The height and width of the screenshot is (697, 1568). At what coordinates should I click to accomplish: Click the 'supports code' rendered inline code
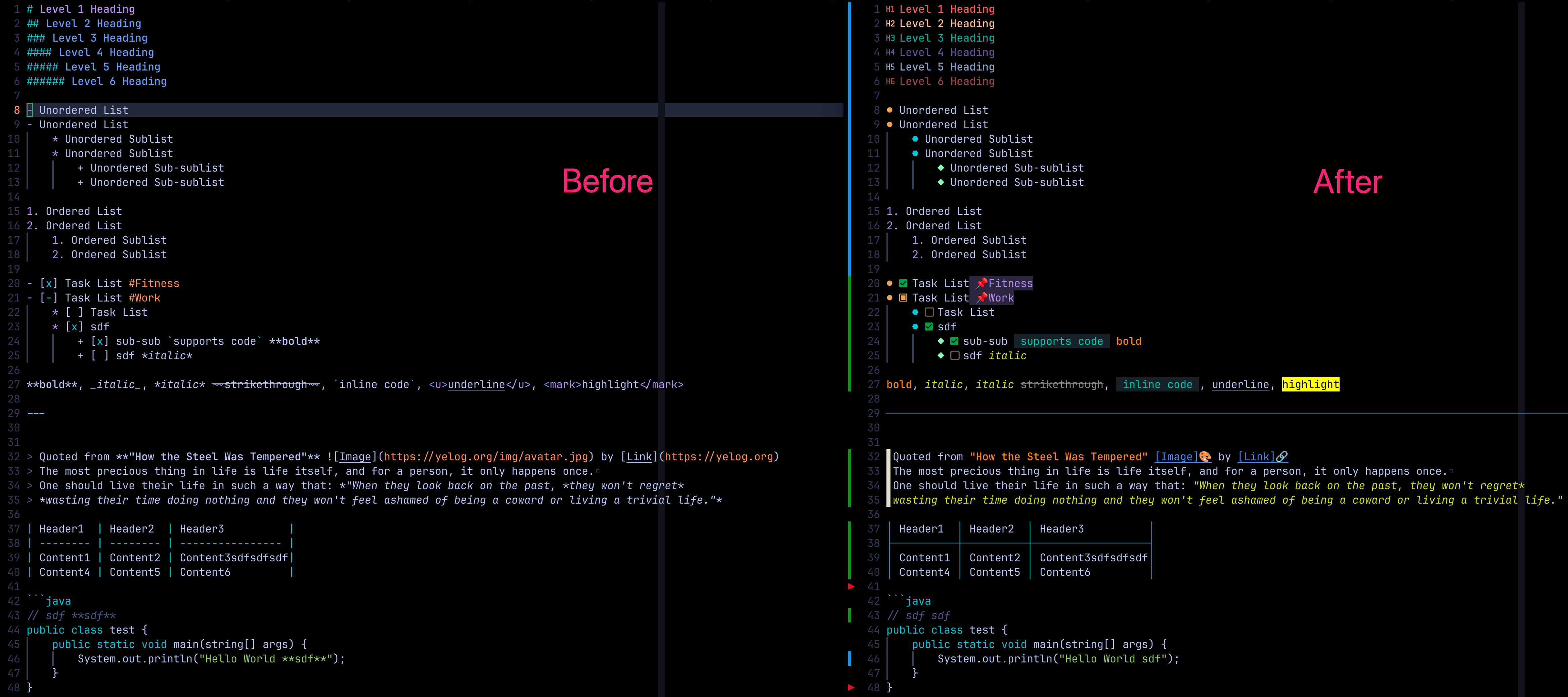point(1061,341)
